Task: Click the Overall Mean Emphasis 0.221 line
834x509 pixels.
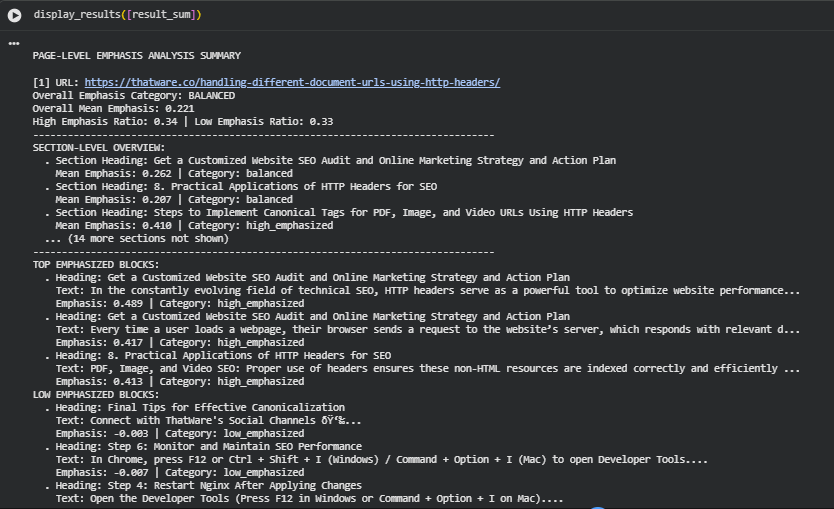Action: pyautogui.click(x=113, y=109)
